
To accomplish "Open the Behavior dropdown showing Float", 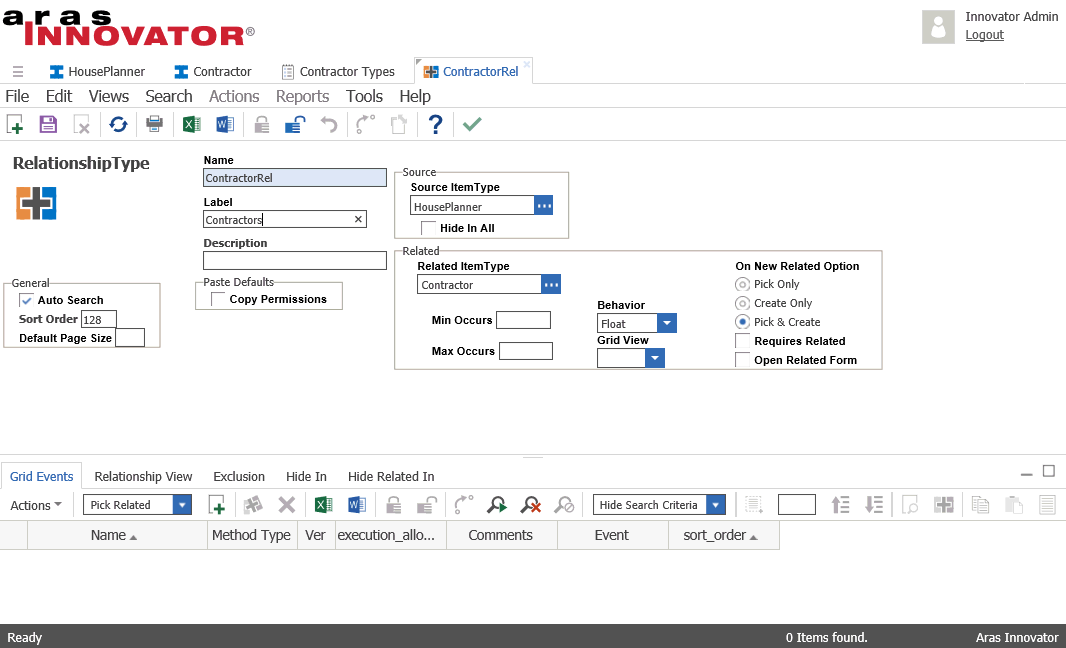I will point(667,324).
